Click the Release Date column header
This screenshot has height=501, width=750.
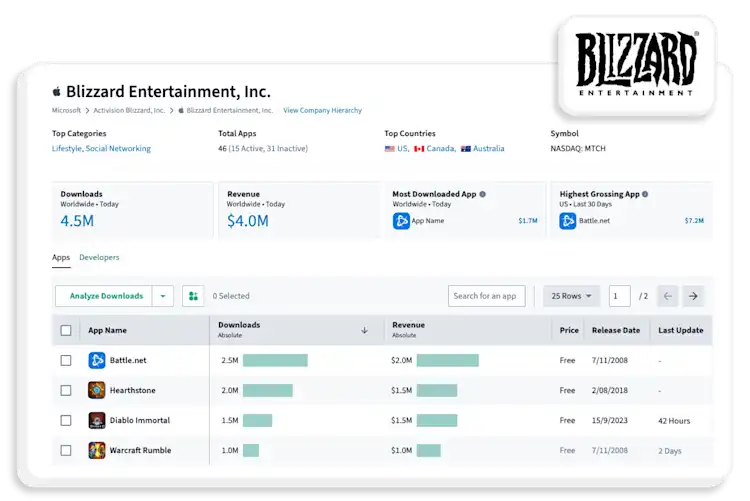coord(616,331)
